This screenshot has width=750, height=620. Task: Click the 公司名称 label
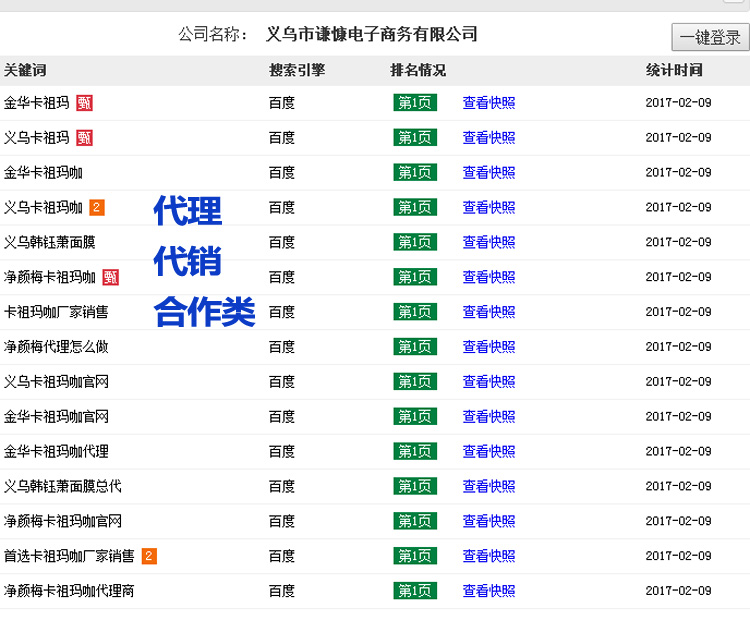pos(213,34)
